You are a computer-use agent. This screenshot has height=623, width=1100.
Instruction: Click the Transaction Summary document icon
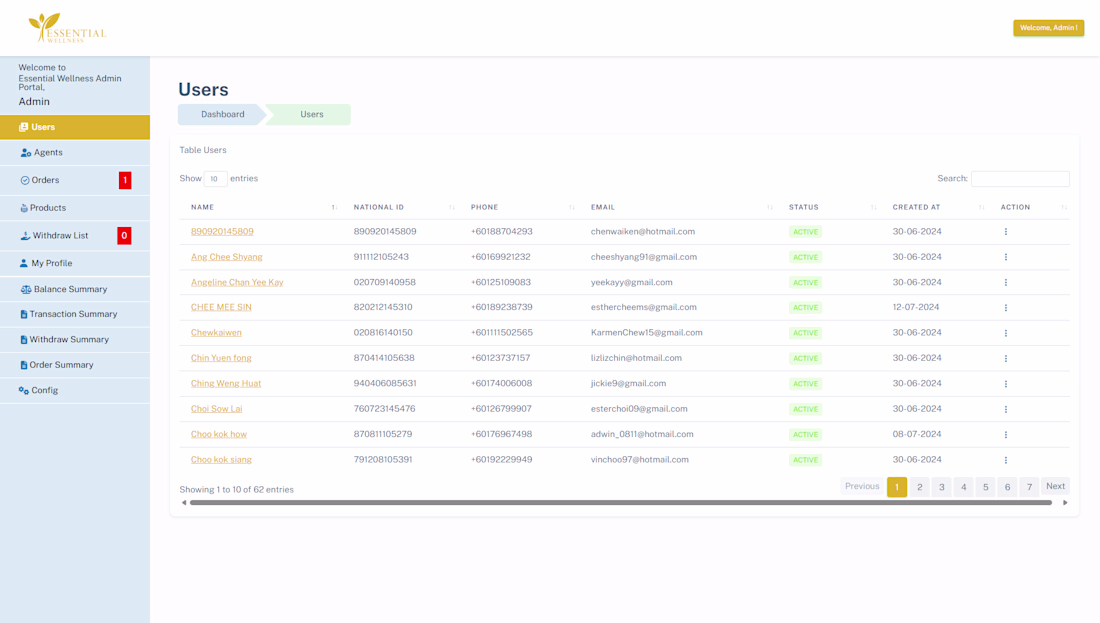[x=24, y=314]
